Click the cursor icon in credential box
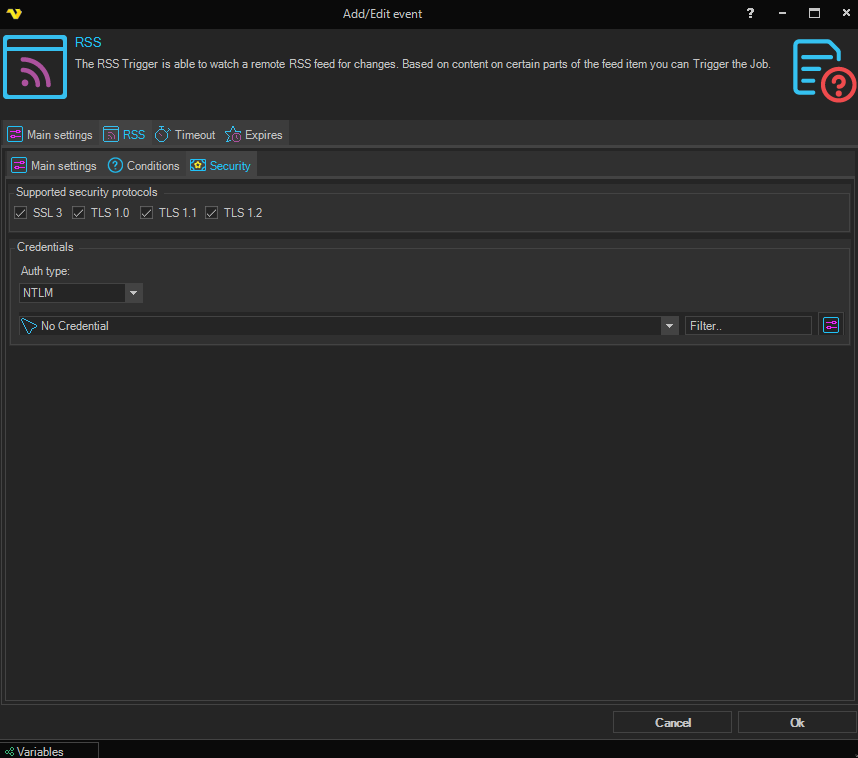The image size is (858, 758). (x=29, y=326)
